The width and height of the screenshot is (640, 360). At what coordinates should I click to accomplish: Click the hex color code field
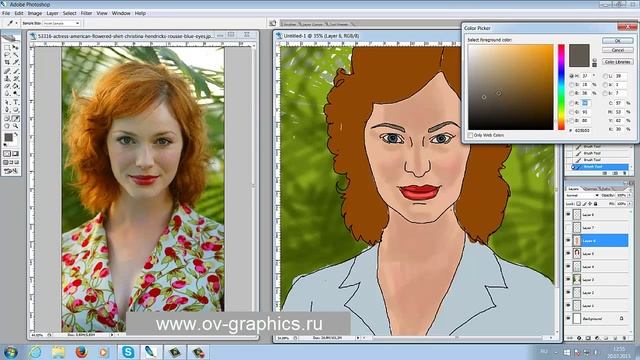click(583, 131)
